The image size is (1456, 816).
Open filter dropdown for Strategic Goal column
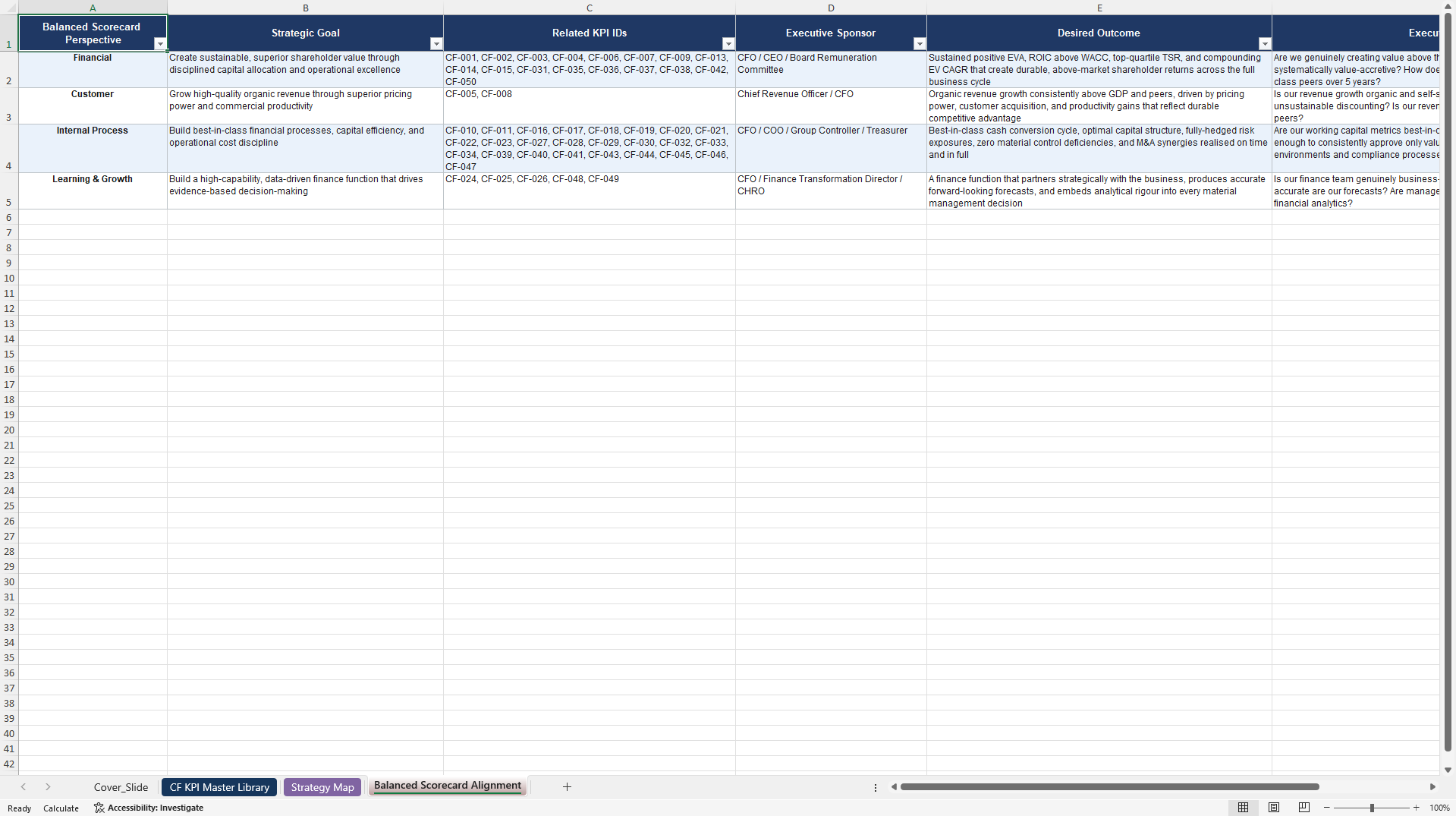[x=436, y=44]
